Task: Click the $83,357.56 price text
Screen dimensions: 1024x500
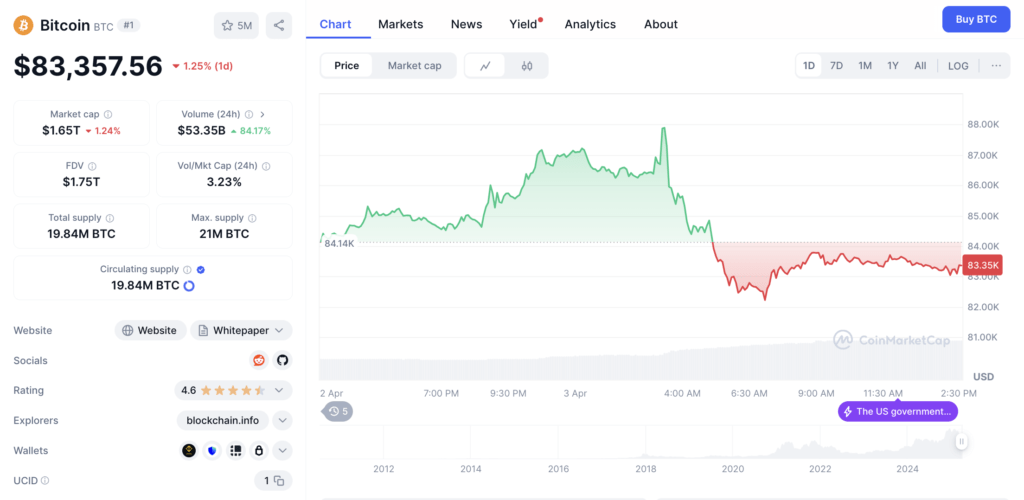Action: point(88,66)
